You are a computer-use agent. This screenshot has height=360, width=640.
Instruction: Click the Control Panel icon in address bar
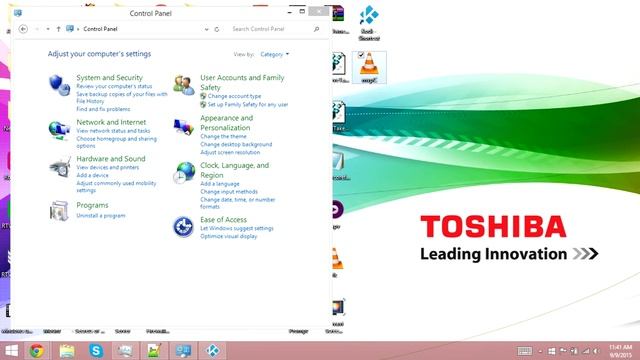(70, 29)
